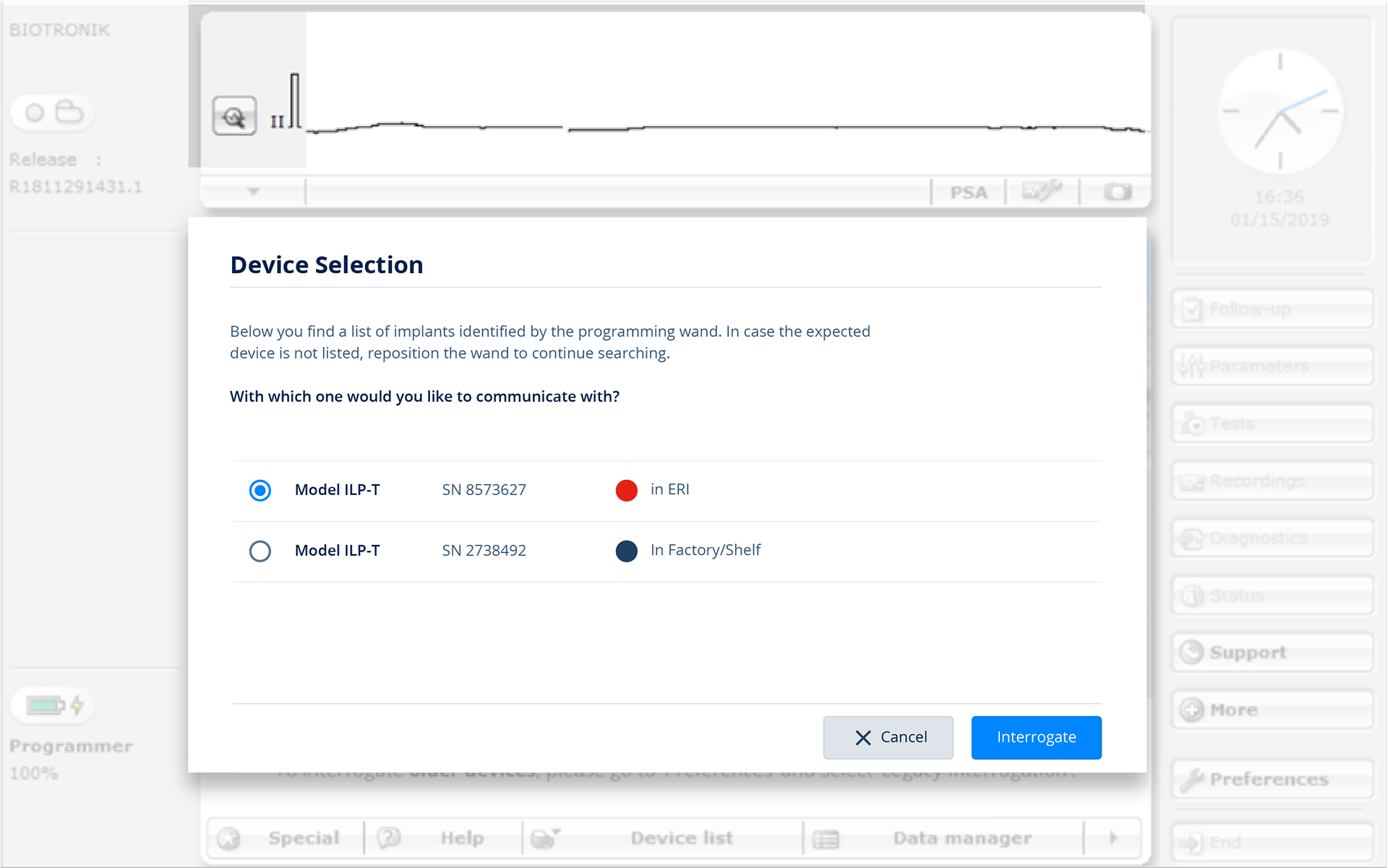Viewport: 1388px width, 868px height.
Task: Click the ECG settings wrench icon
Action: (1042, 191)
